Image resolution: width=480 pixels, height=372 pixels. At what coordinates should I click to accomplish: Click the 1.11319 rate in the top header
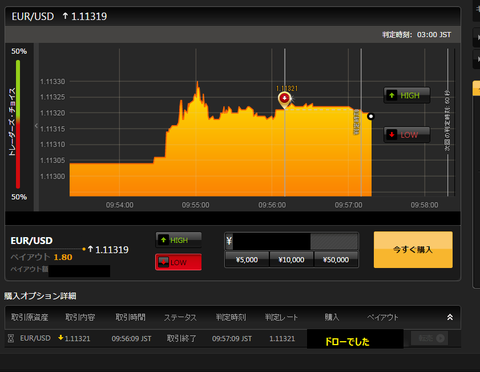(89, 16)
